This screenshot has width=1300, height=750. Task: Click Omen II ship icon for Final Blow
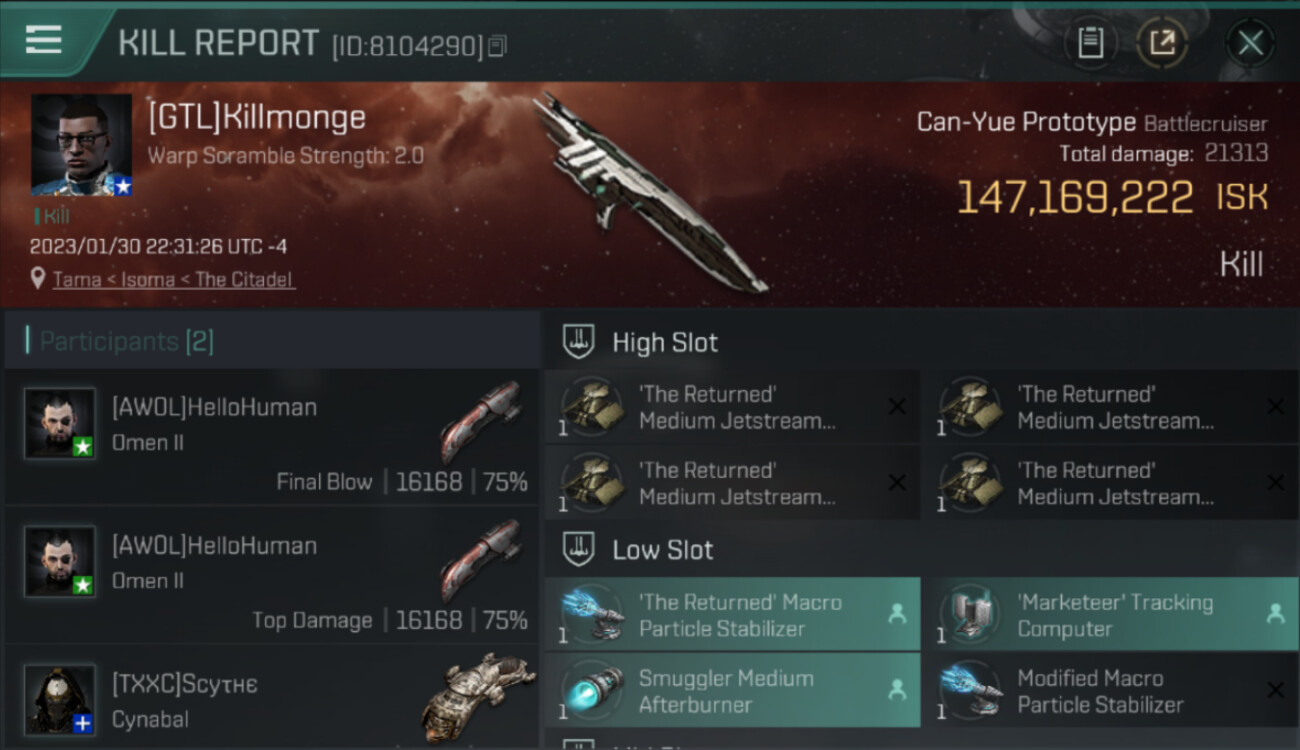pos(483,420)
